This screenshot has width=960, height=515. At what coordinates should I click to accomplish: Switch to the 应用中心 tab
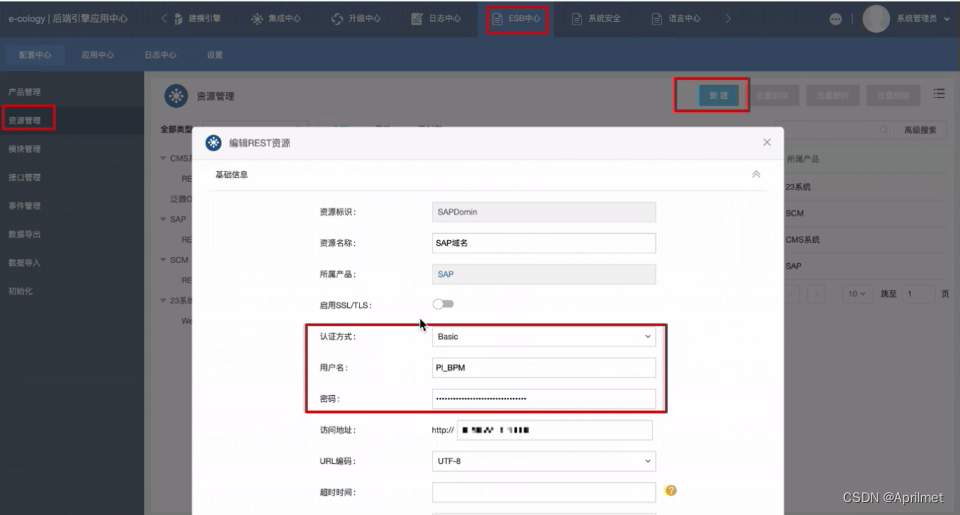tap(97, 55)
